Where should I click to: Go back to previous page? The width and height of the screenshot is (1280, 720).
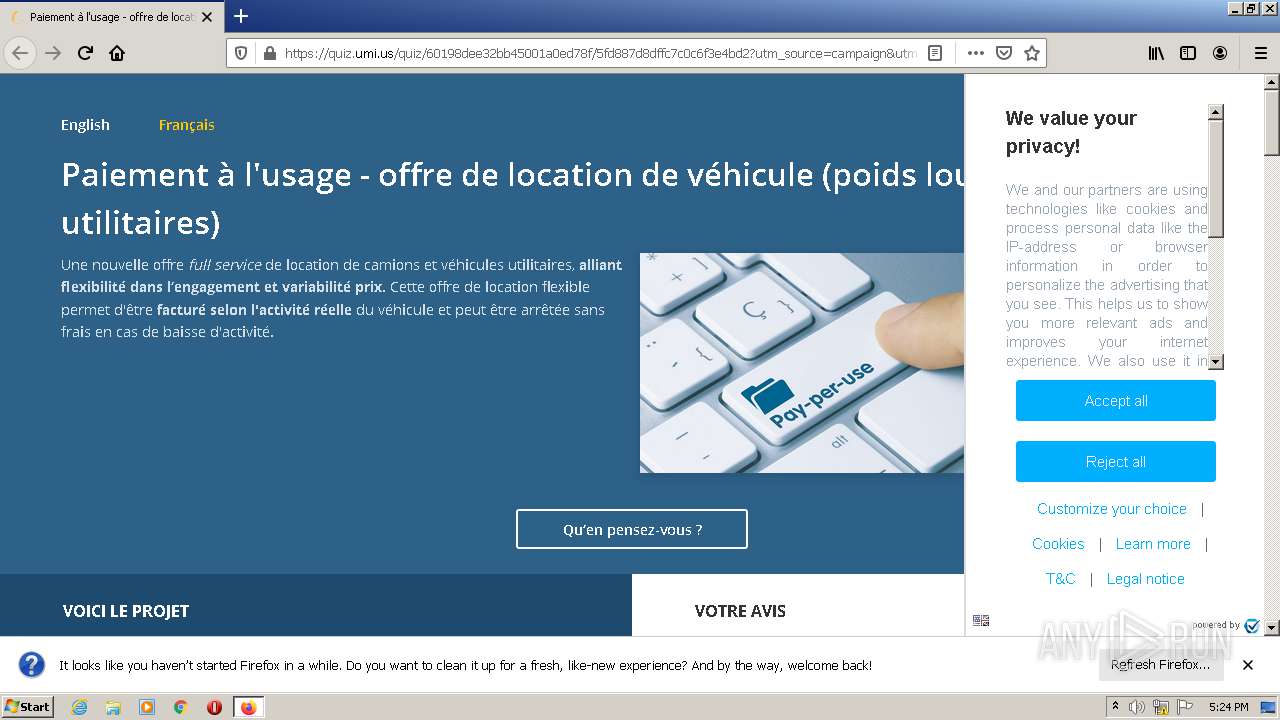click(20, 53)
